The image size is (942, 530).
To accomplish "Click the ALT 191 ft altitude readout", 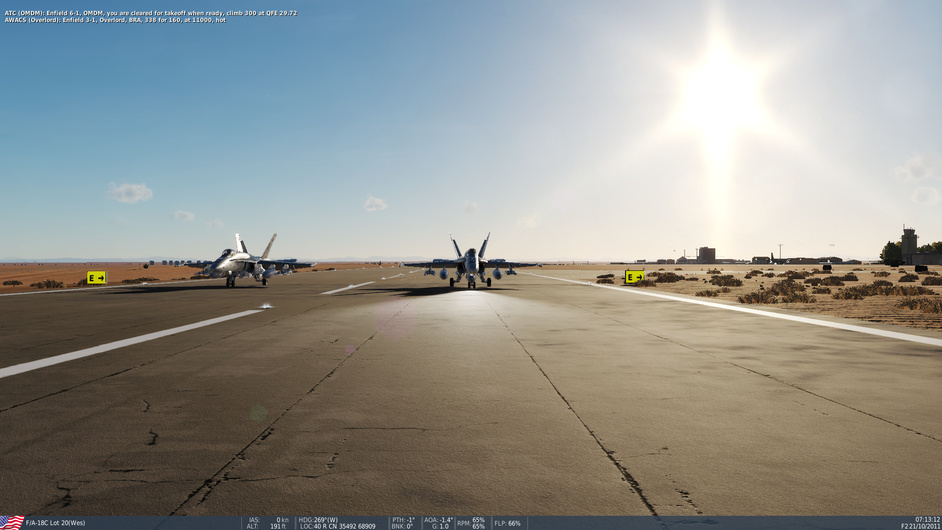I will point(267,526).
